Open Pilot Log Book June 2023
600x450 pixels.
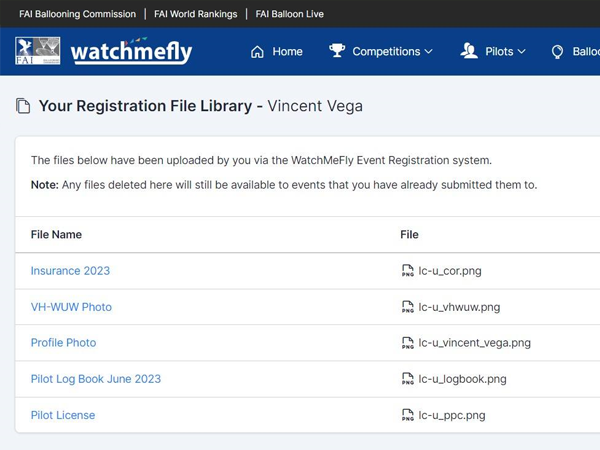point(95,379)
